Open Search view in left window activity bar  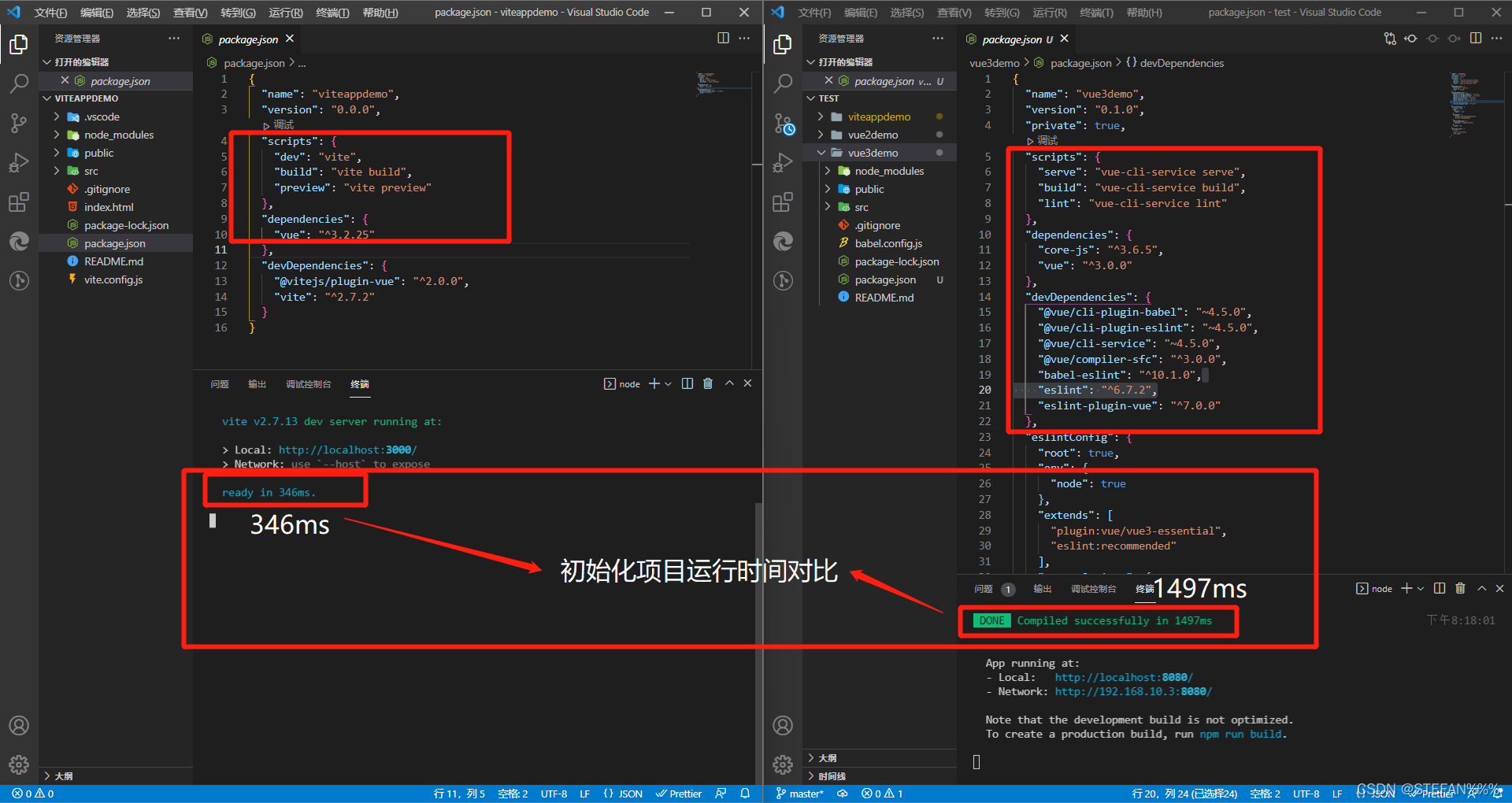click(x=19, y=83)
